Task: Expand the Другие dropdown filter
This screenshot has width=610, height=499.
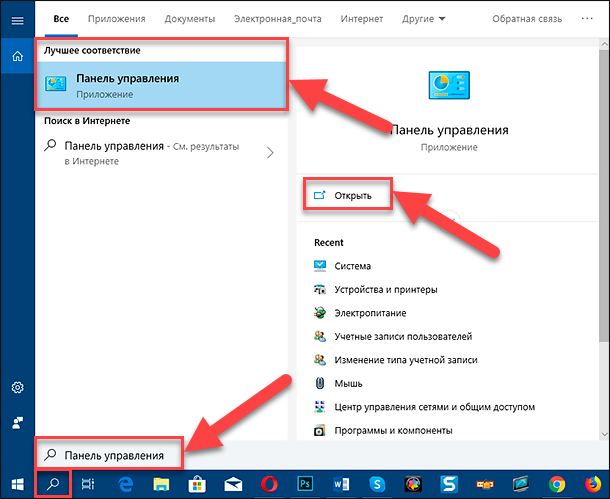Action: (424, 19)
